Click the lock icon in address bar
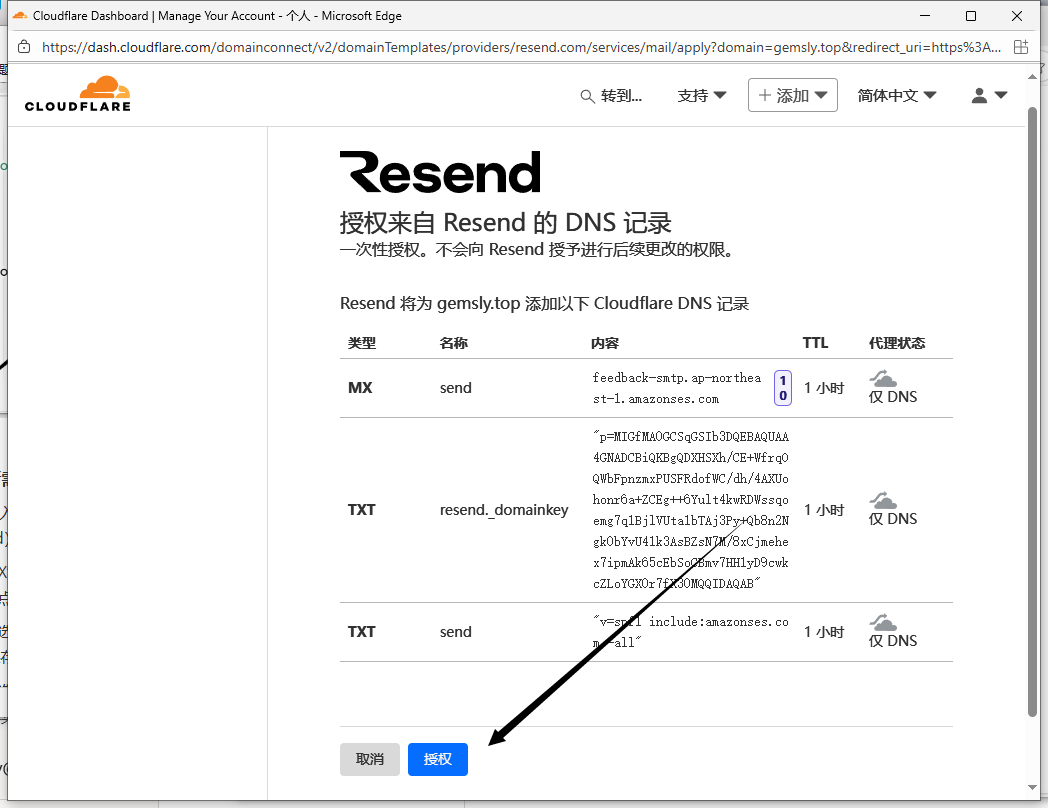Screen dimensions: 1048x808 pos(24,47)
